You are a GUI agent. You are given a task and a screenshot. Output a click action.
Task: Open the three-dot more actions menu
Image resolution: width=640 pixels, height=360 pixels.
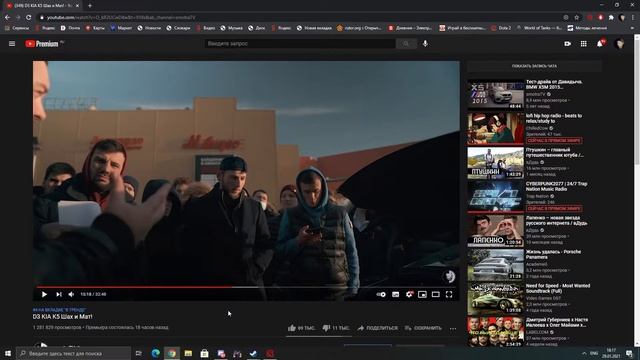pyautogui.click(x=453, y=329)
